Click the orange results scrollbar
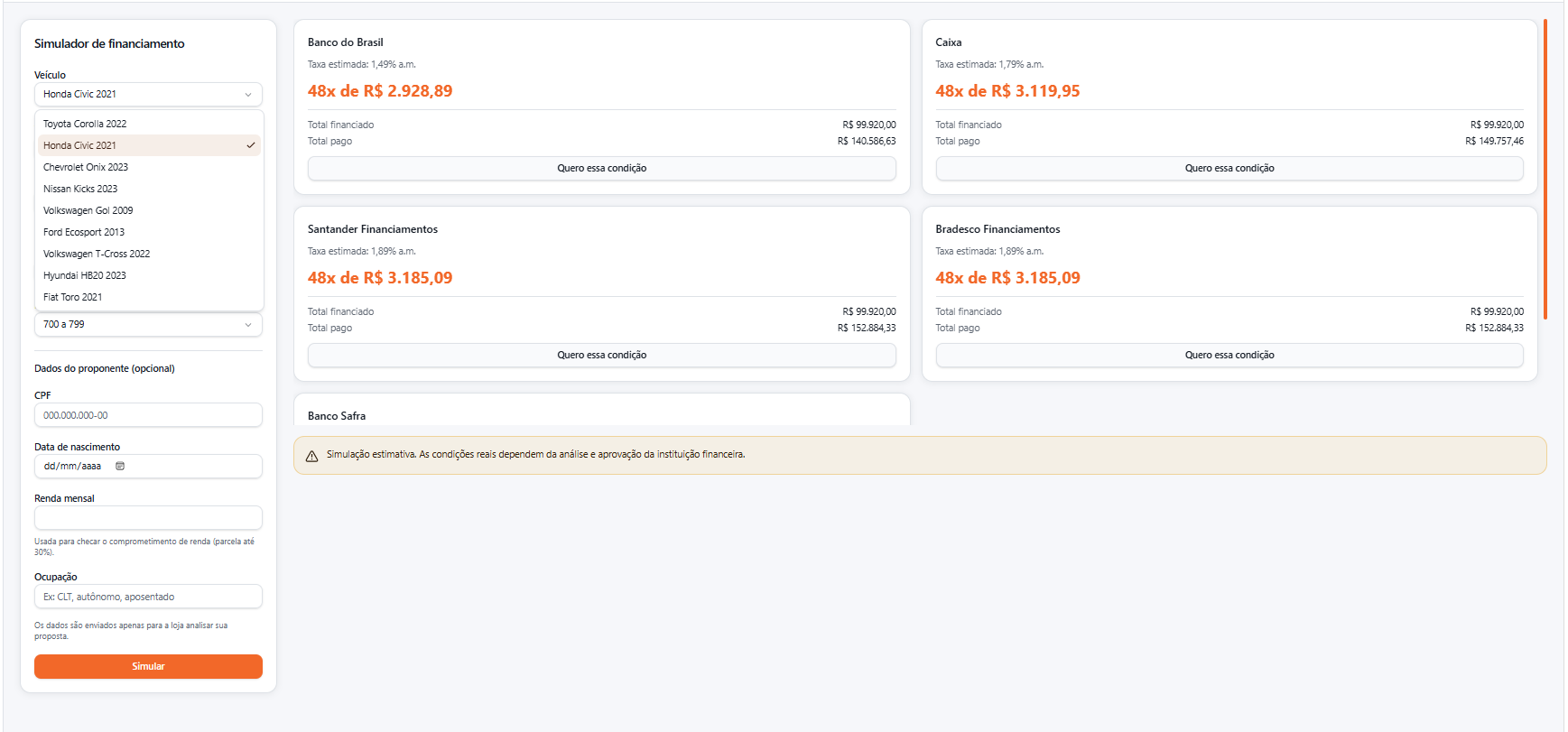This screenshot has width=1568, height=732. (1545, 169)
